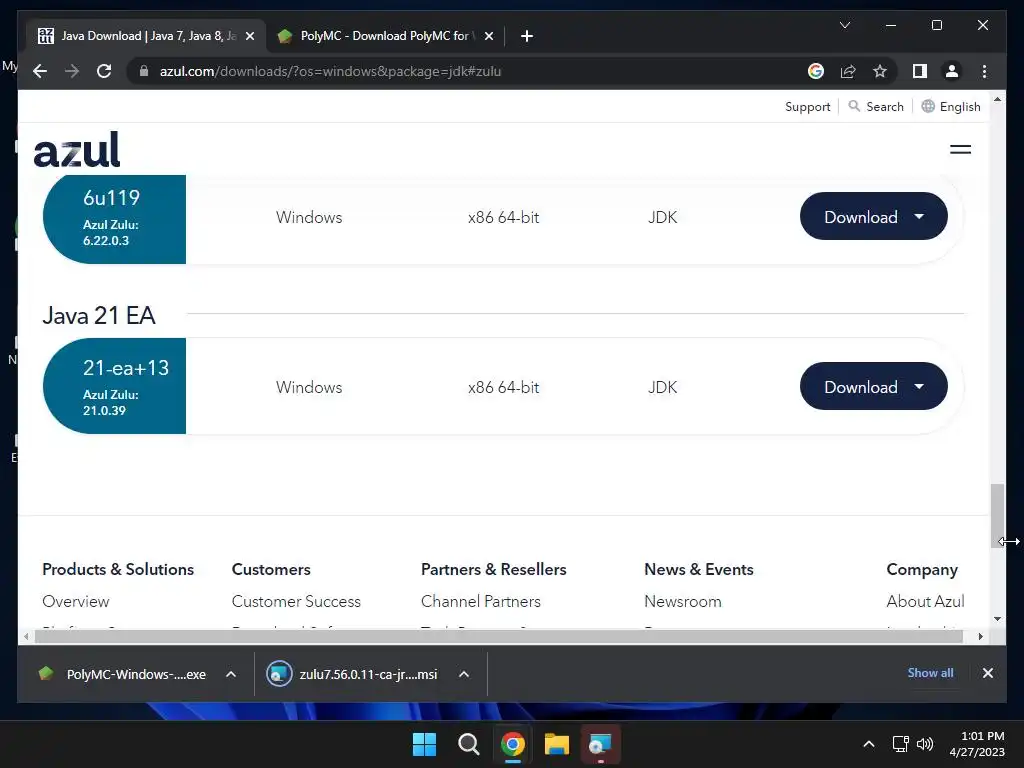Open the clock and date panel

(977, 744)
